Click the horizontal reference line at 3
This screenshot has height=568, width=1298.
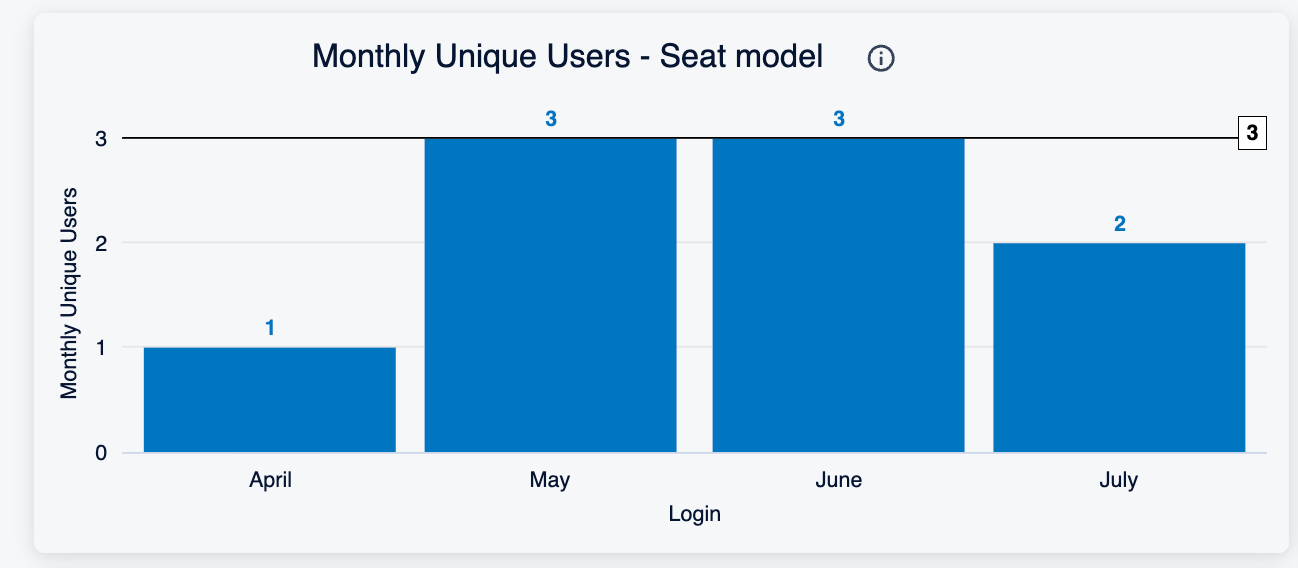680,138
